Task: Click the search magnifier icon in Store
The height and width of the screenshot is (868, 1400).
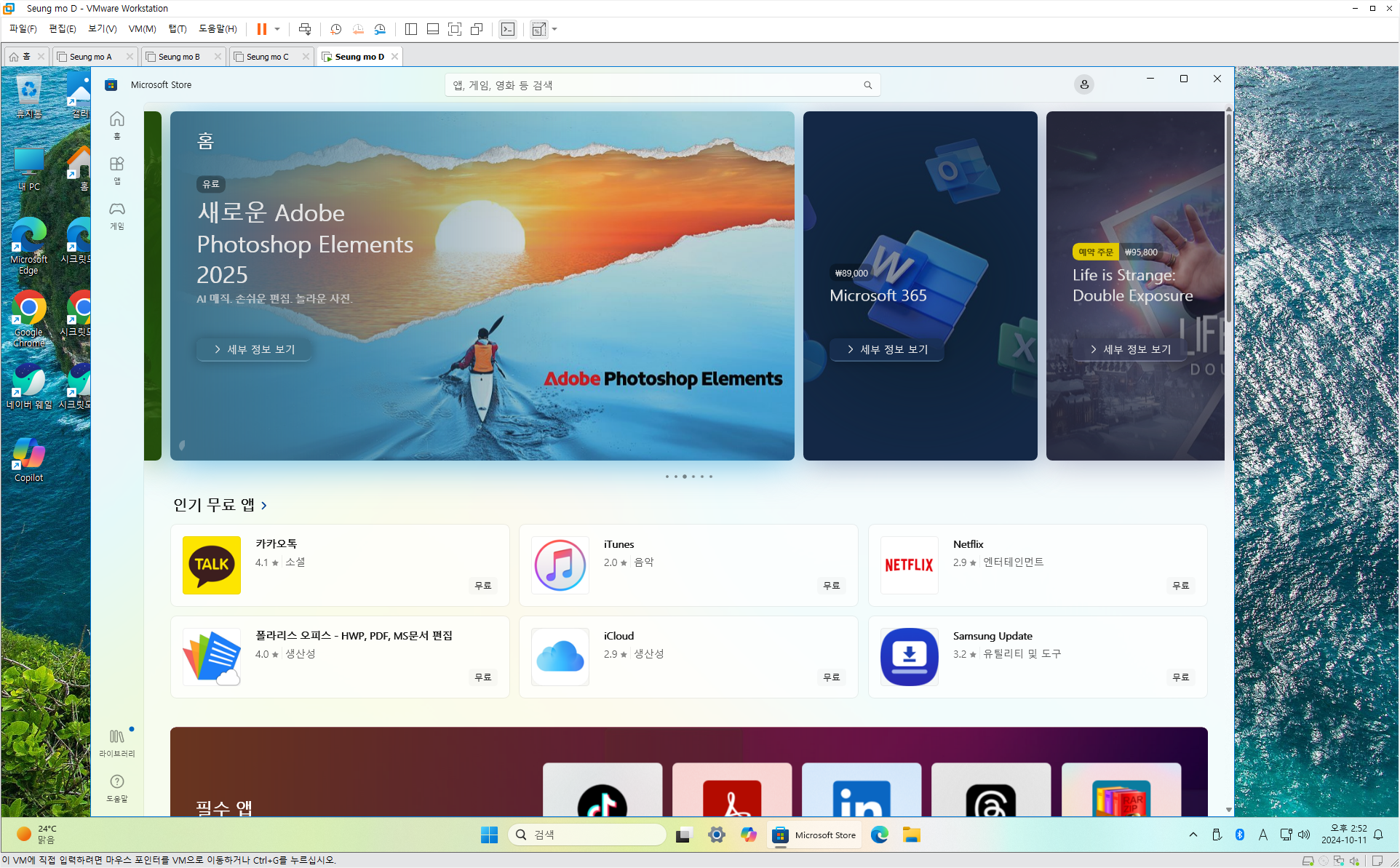Action: (867, 85)
